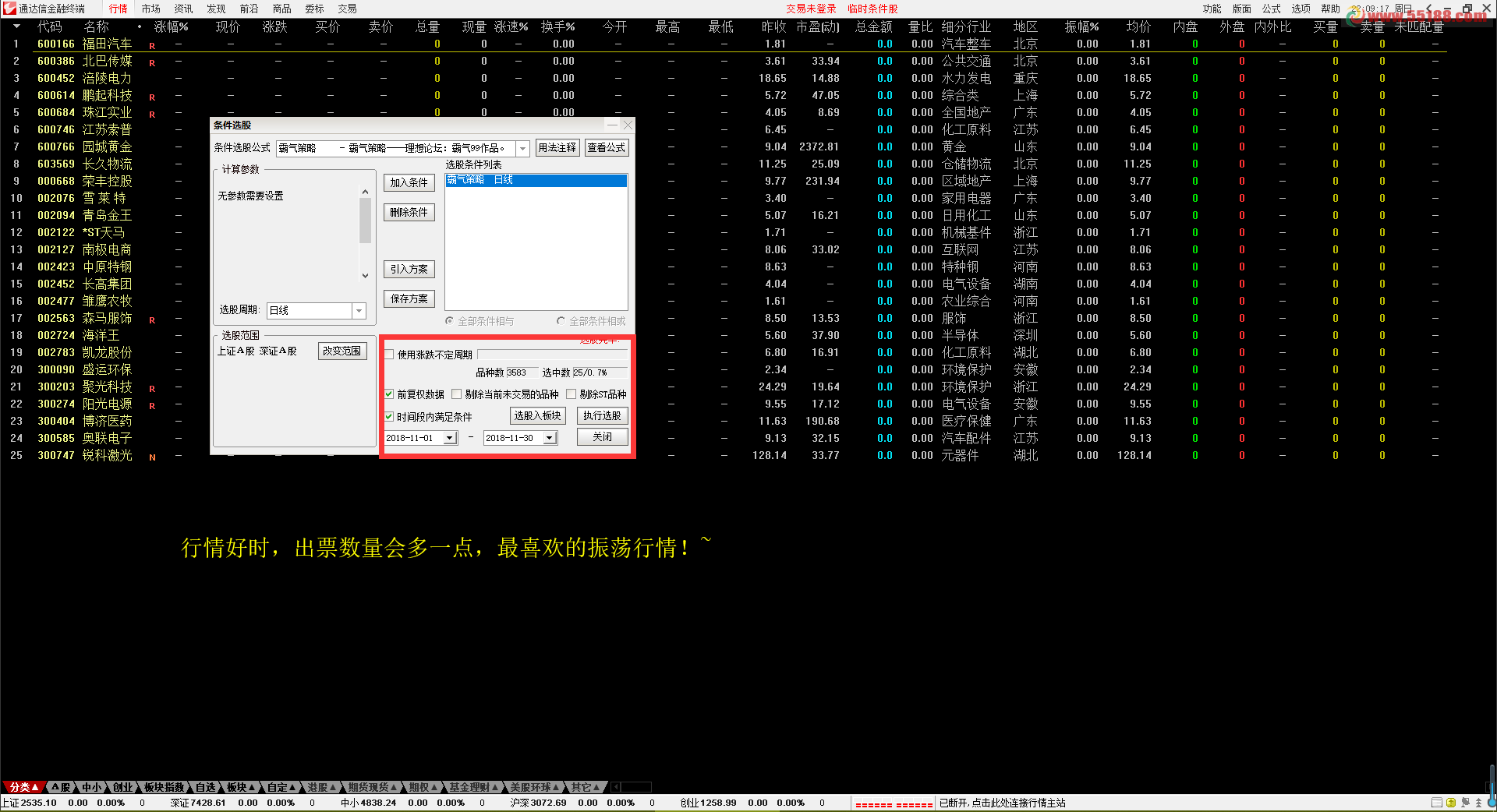Click 删除条件 button
Screen dimensions: 1497x812
pyautogui.click(x=409, y=212)
